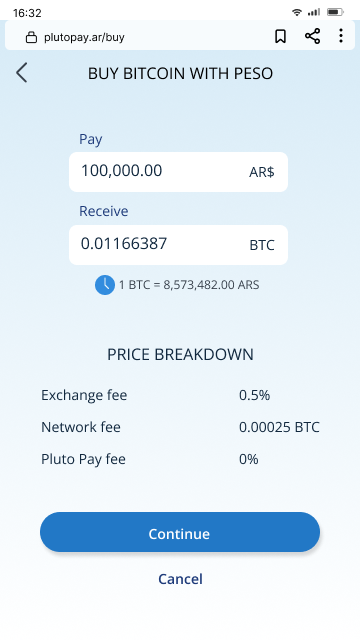The image size is (360, 640).
Task: Click the padlock site security icon
Action: click(31, 37)
